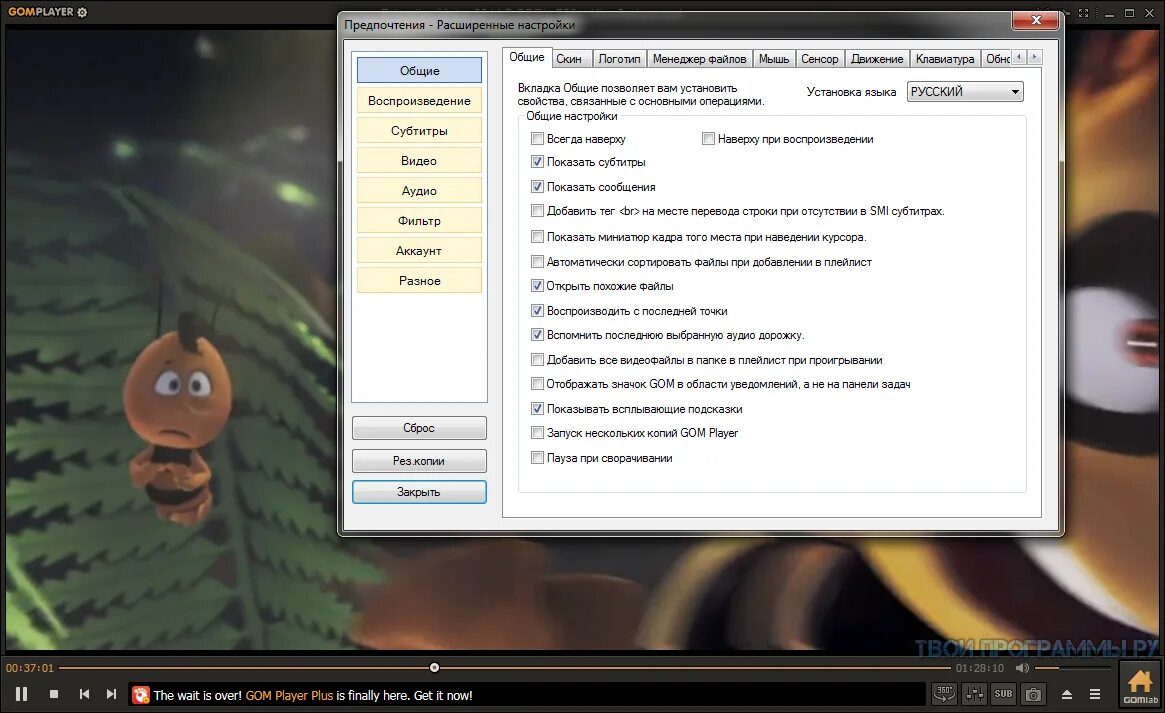1165x713 pixels.
Task: Pause playback with the pause button
Action: coord(22,694)
